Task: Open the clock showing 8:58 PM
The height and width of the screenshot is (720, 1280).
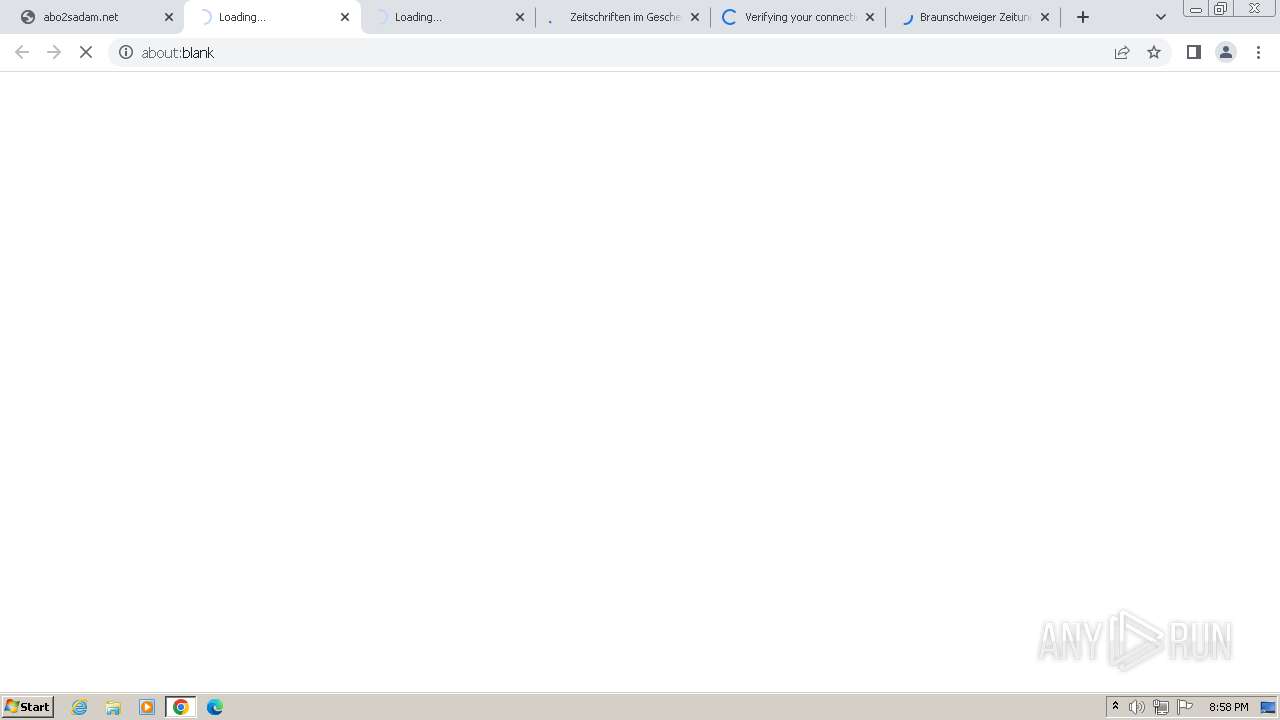Action: pyautogui.click(x=1228, y=707)
